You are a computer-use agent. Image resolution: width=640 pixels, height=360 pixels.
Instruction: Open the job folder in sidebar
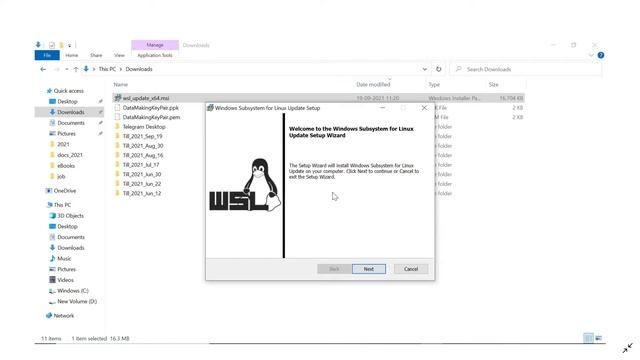(x=61, y=176)
